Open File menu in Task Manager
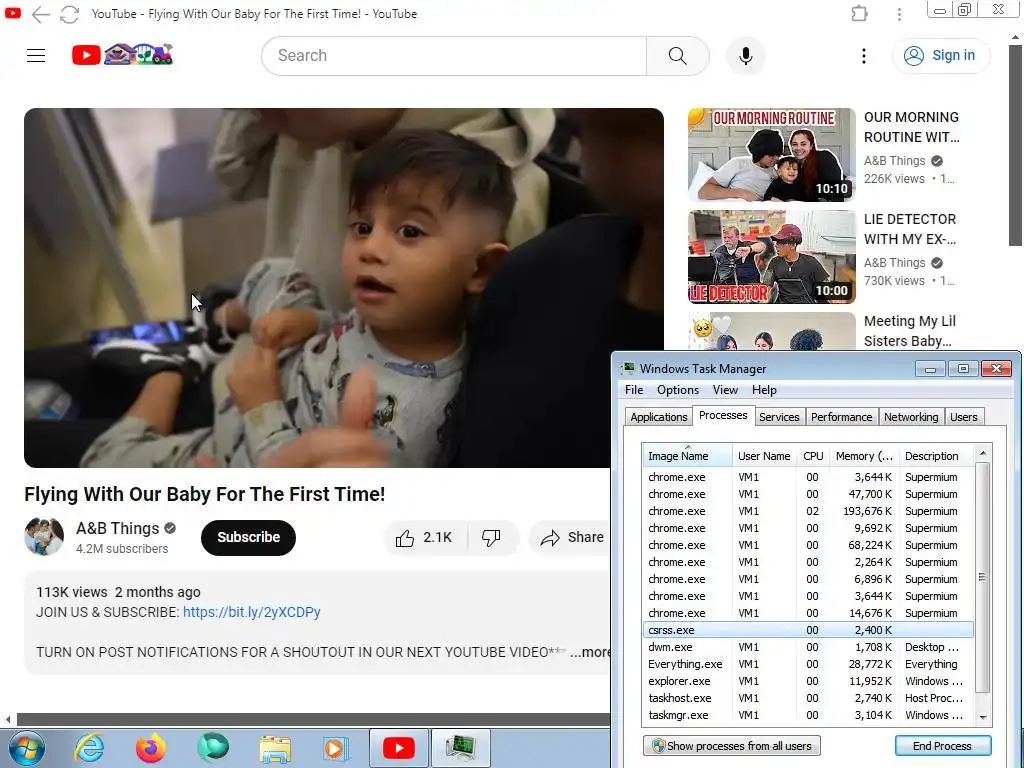Image resolution: width=1024 pixels, height=768 pixels. 634,390
